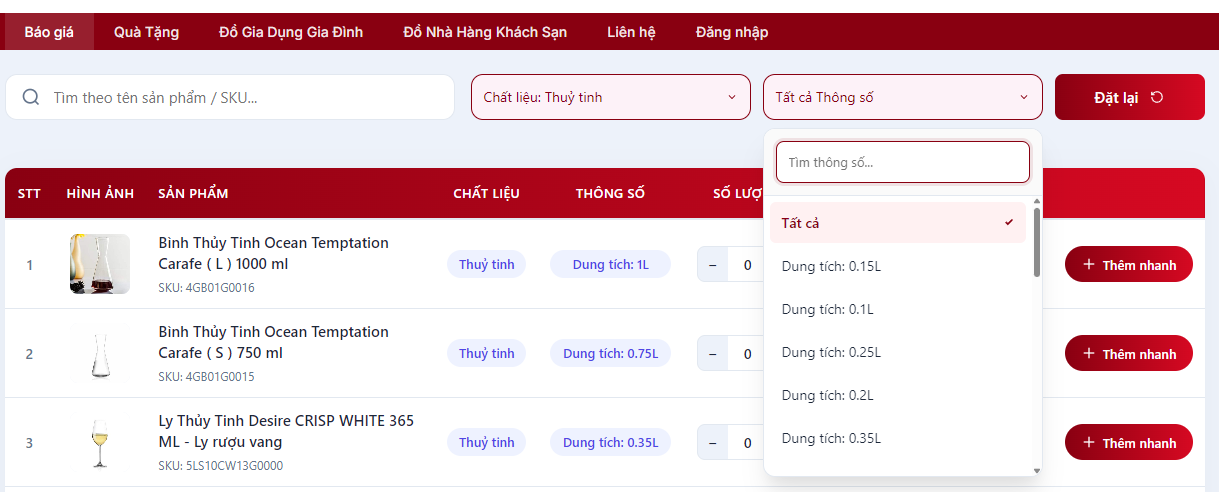
Task: Go to 'Đồ Nhà Hàng Khách Sạn' tab
Action: pyautogui.click(x=485, y=32)
